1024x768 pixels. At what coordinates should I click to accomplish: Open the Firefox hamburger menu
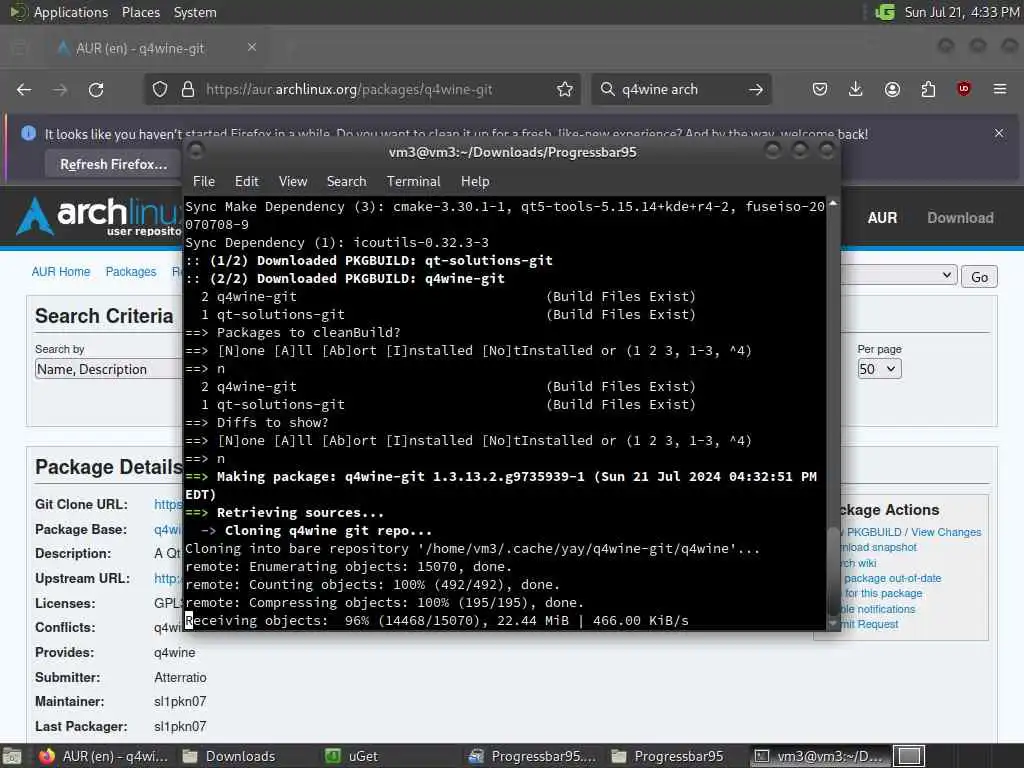pos(1000,89)
